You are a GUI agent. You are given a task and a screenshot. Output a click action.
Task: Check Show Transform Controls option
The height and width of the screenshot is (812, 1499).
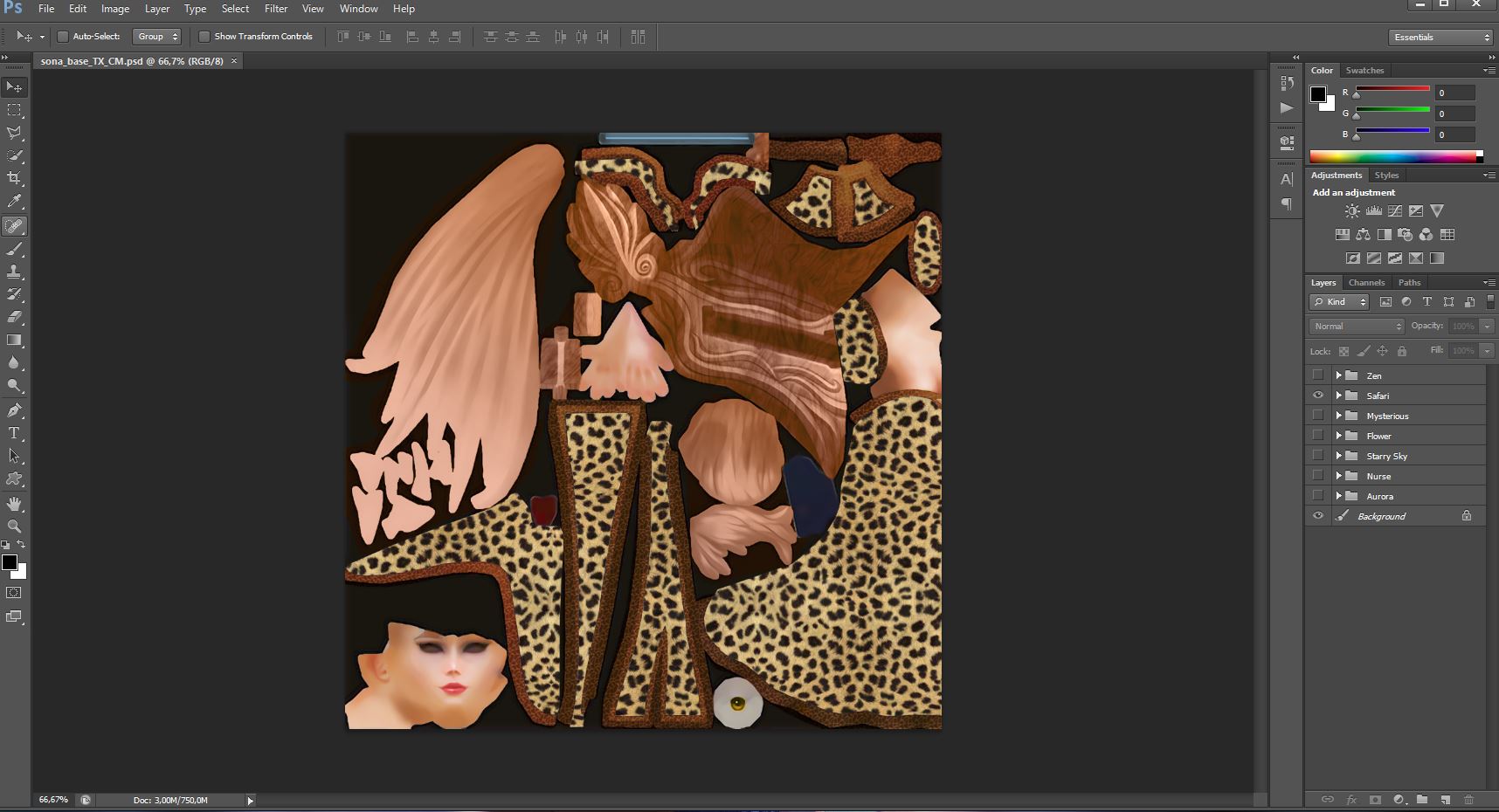(x=204, y=37)
